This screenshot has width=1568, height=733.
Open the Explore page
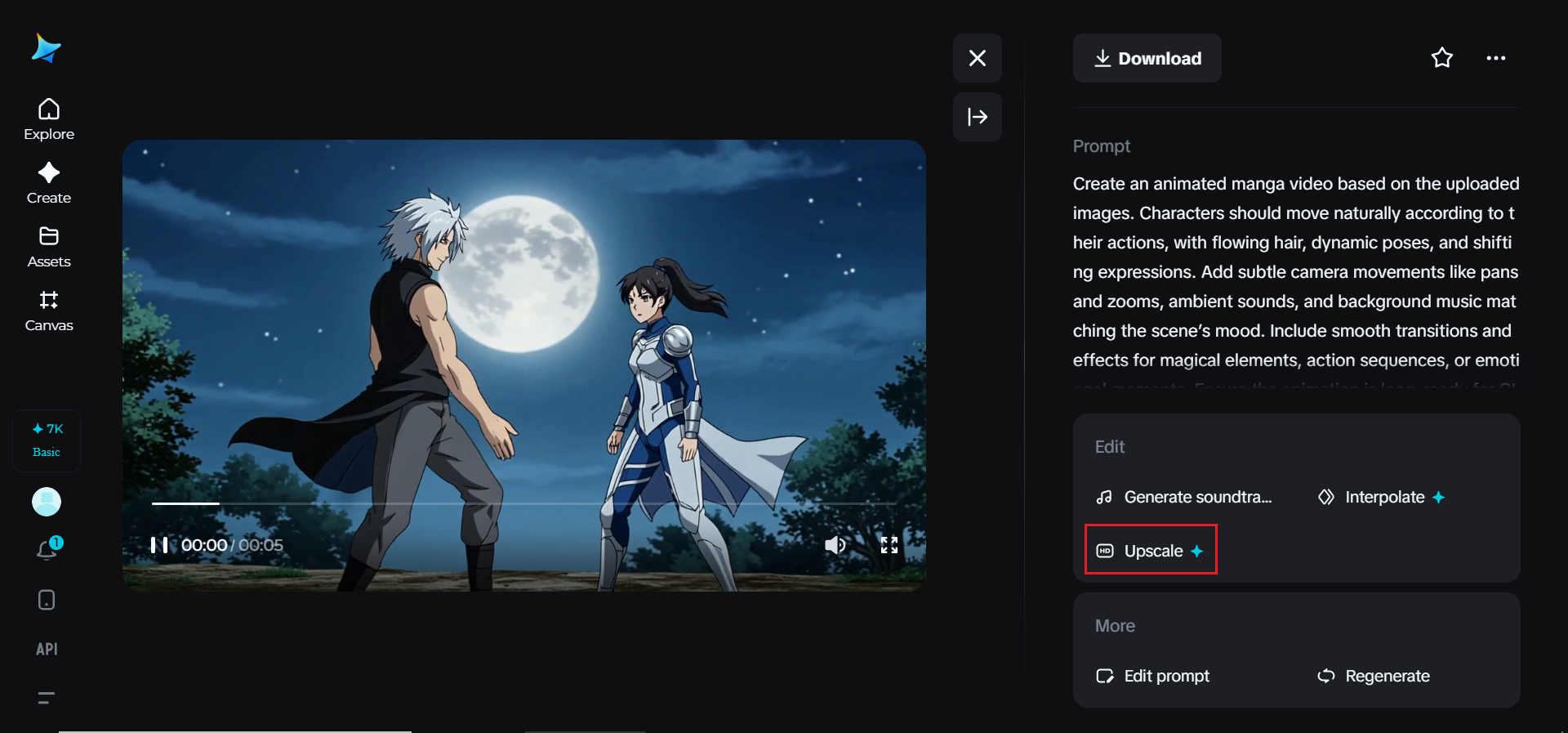49,119
